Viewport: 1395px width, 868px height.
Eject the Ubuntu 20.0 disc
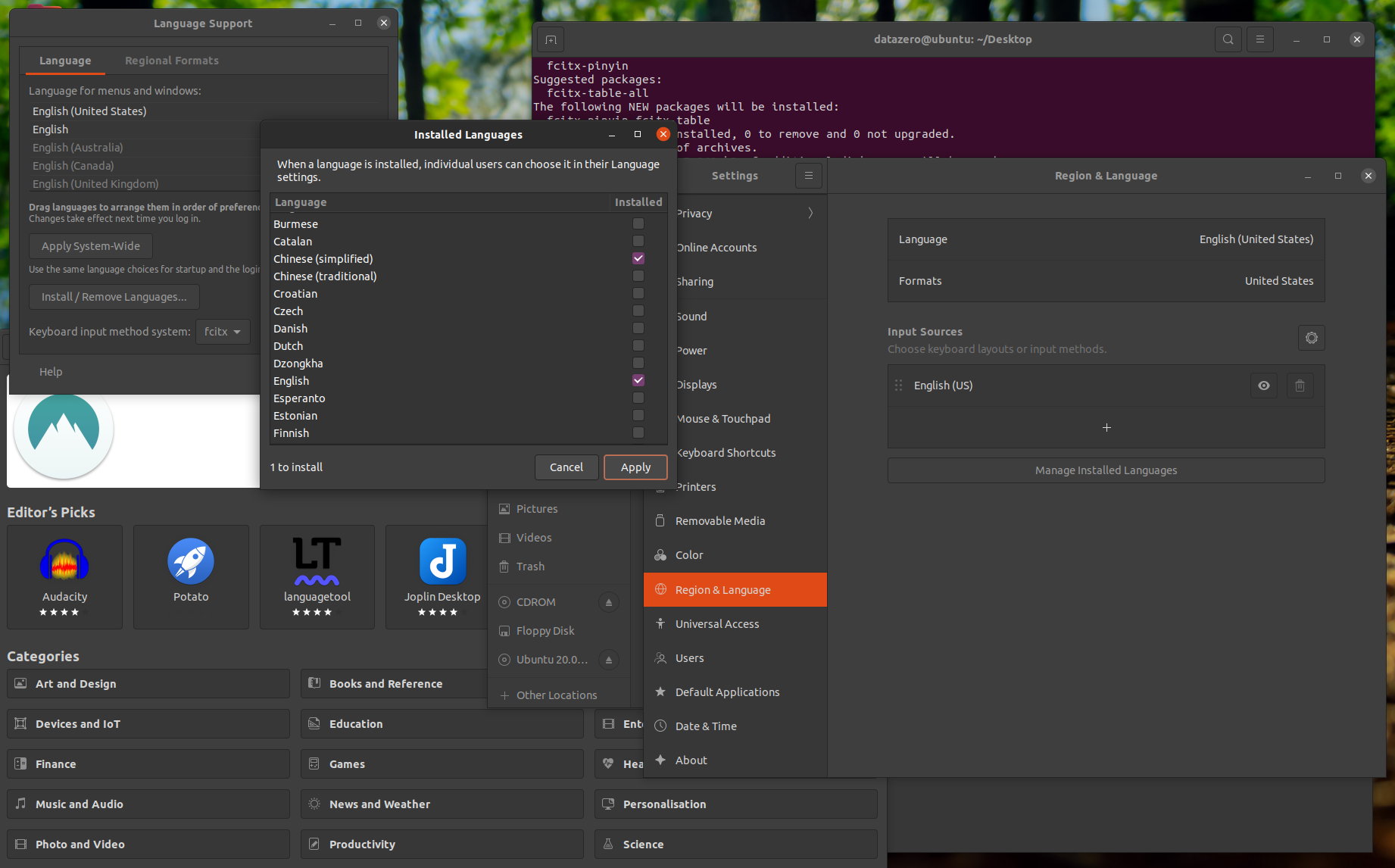click(608, 660)
